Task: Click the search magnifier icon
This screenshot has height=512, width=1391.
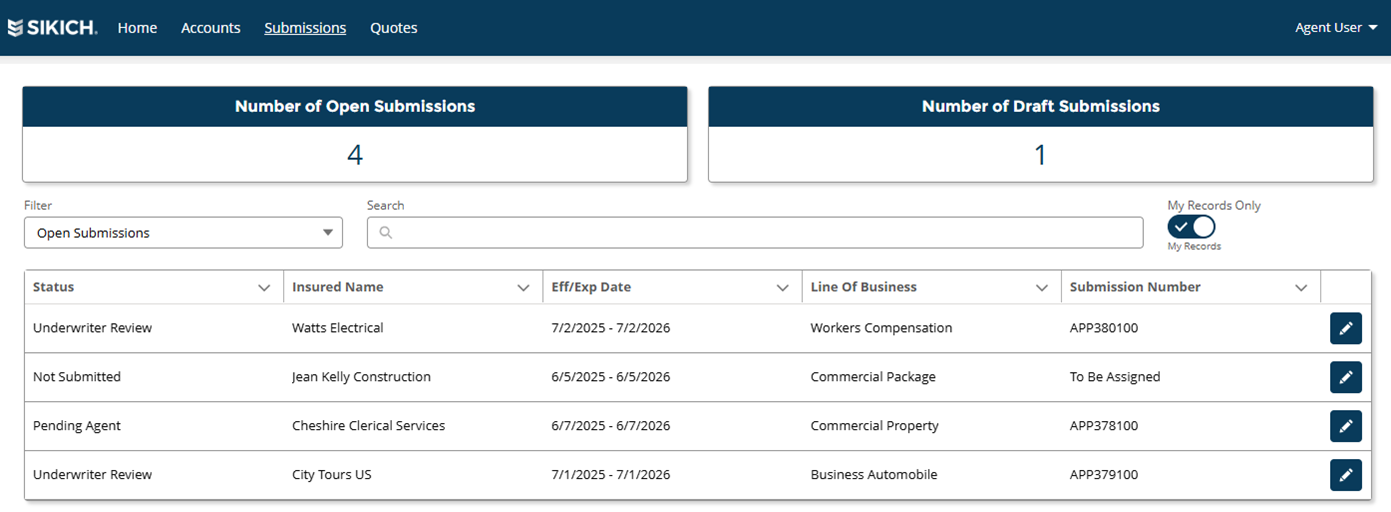Action: tap(386, 233)
